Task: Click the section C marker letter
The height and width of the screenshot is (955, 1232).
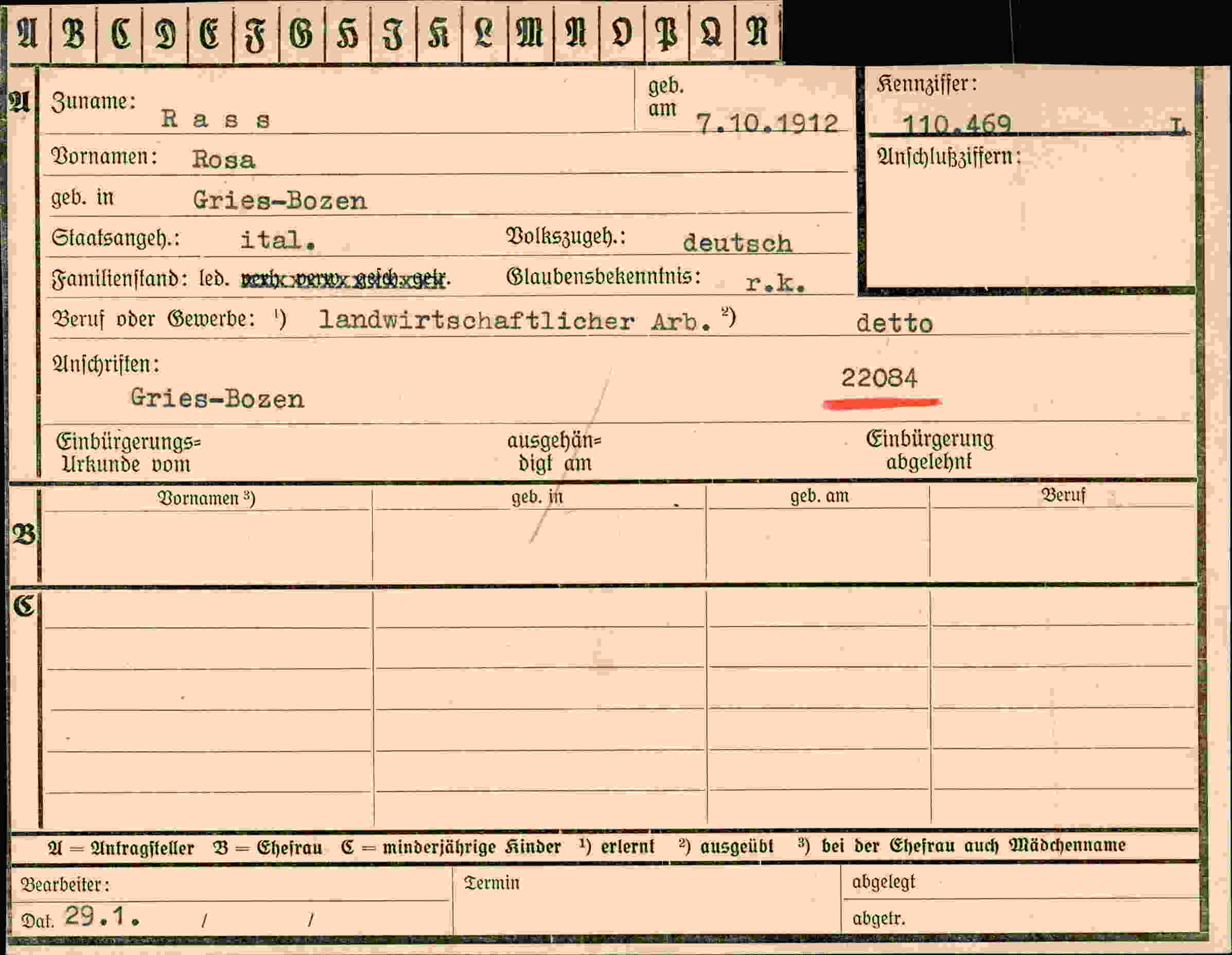Action: (23, 605)
